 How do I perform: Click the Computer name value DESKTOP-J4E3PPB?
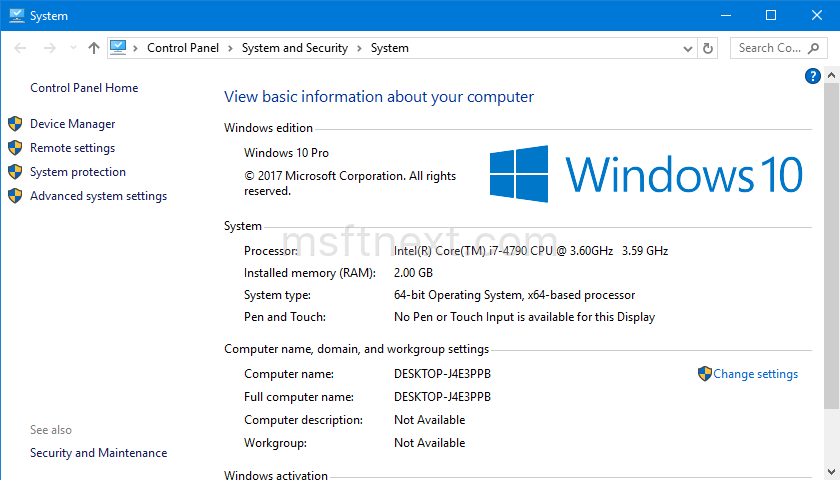[442, 374]
